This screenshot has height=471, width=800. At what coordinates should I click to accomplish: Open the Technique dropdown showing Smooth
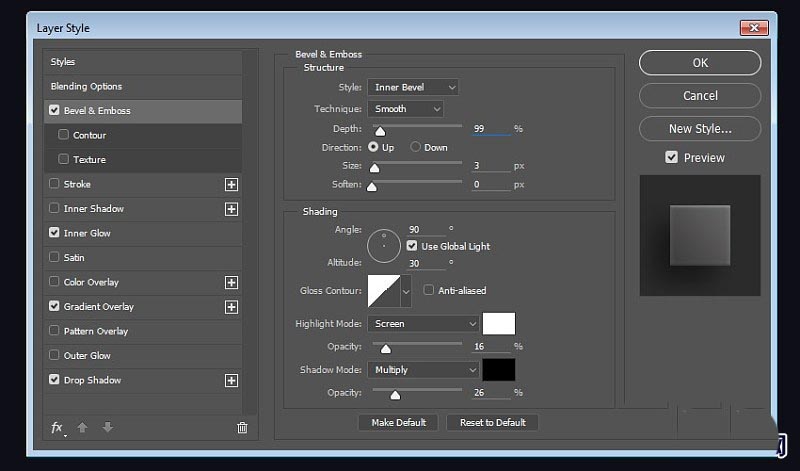405,109
